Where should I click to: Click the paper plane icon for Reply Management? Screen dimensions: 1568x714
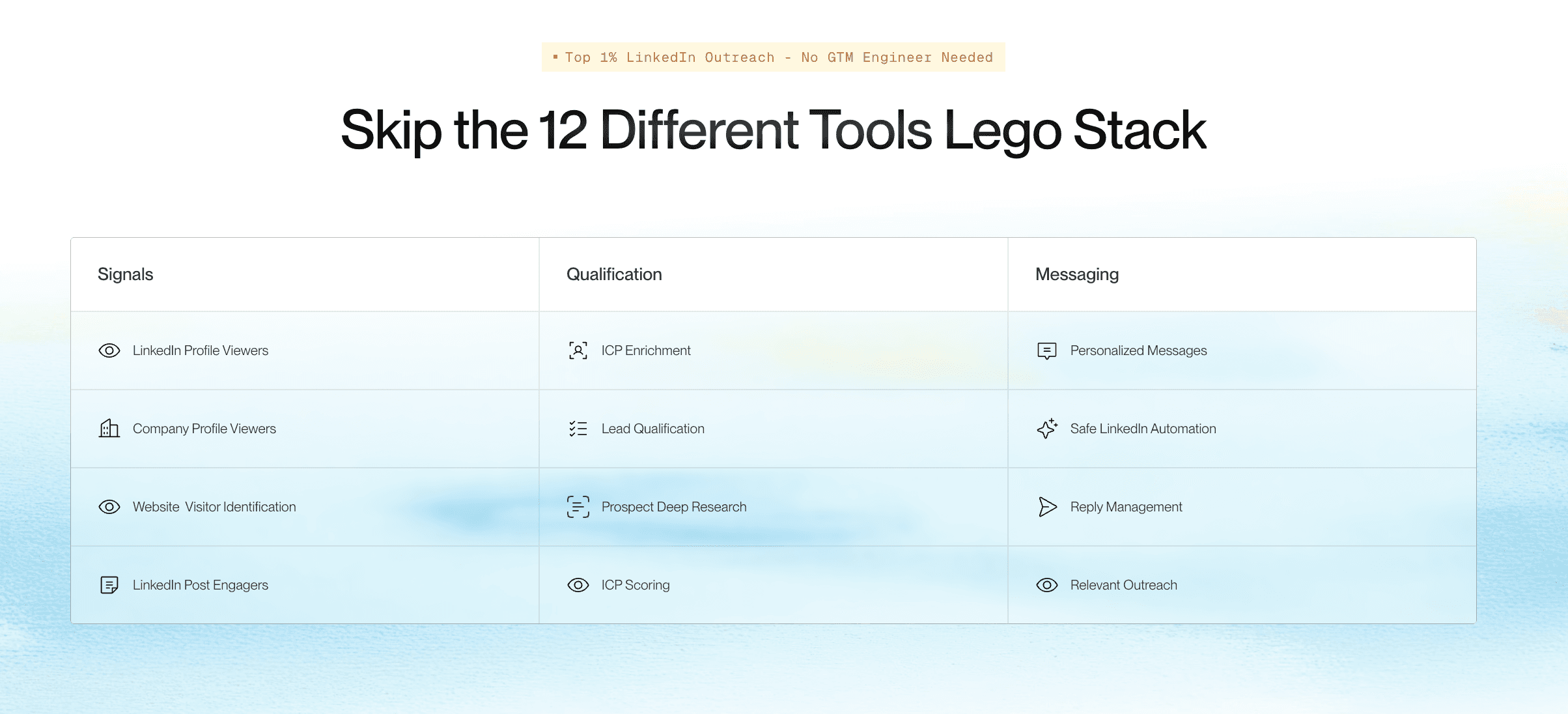(x=1047, y=507)
